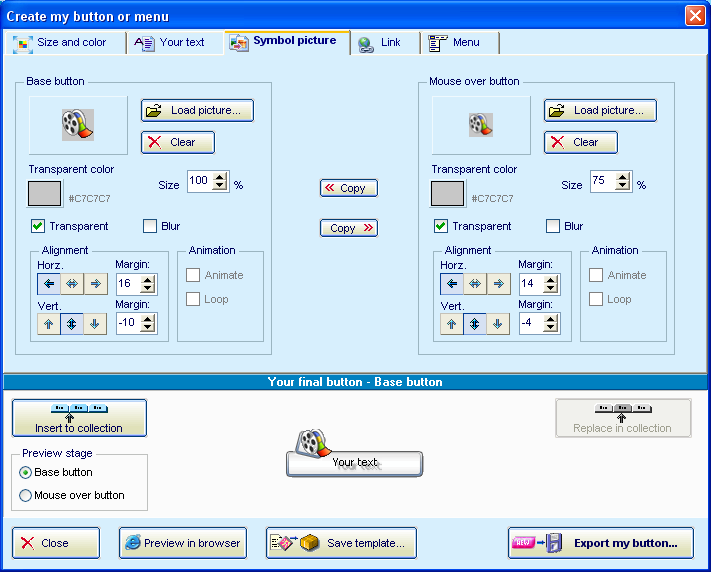Click mouse over size field showing 75
The width and height of the screenshot is (711, 572).
[604, 181]
